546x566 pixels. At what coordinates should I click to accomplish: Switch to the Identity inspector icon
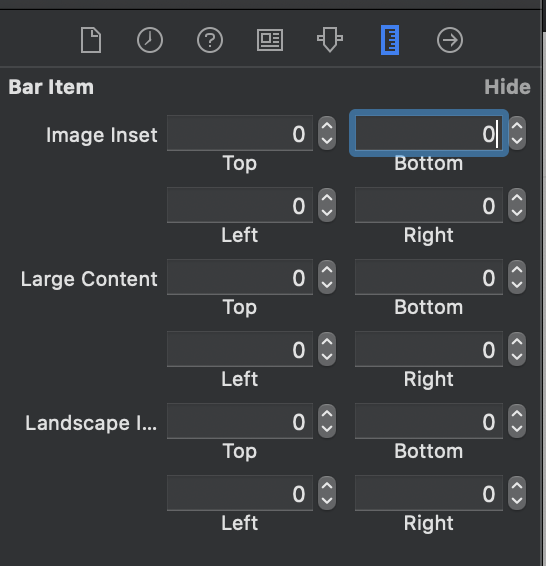pyautogui.click(x=270, y=40)
